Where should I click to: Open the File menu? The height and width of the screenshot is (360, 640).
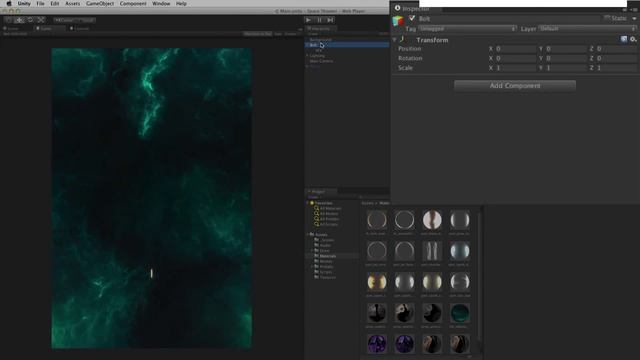[40, 4]
